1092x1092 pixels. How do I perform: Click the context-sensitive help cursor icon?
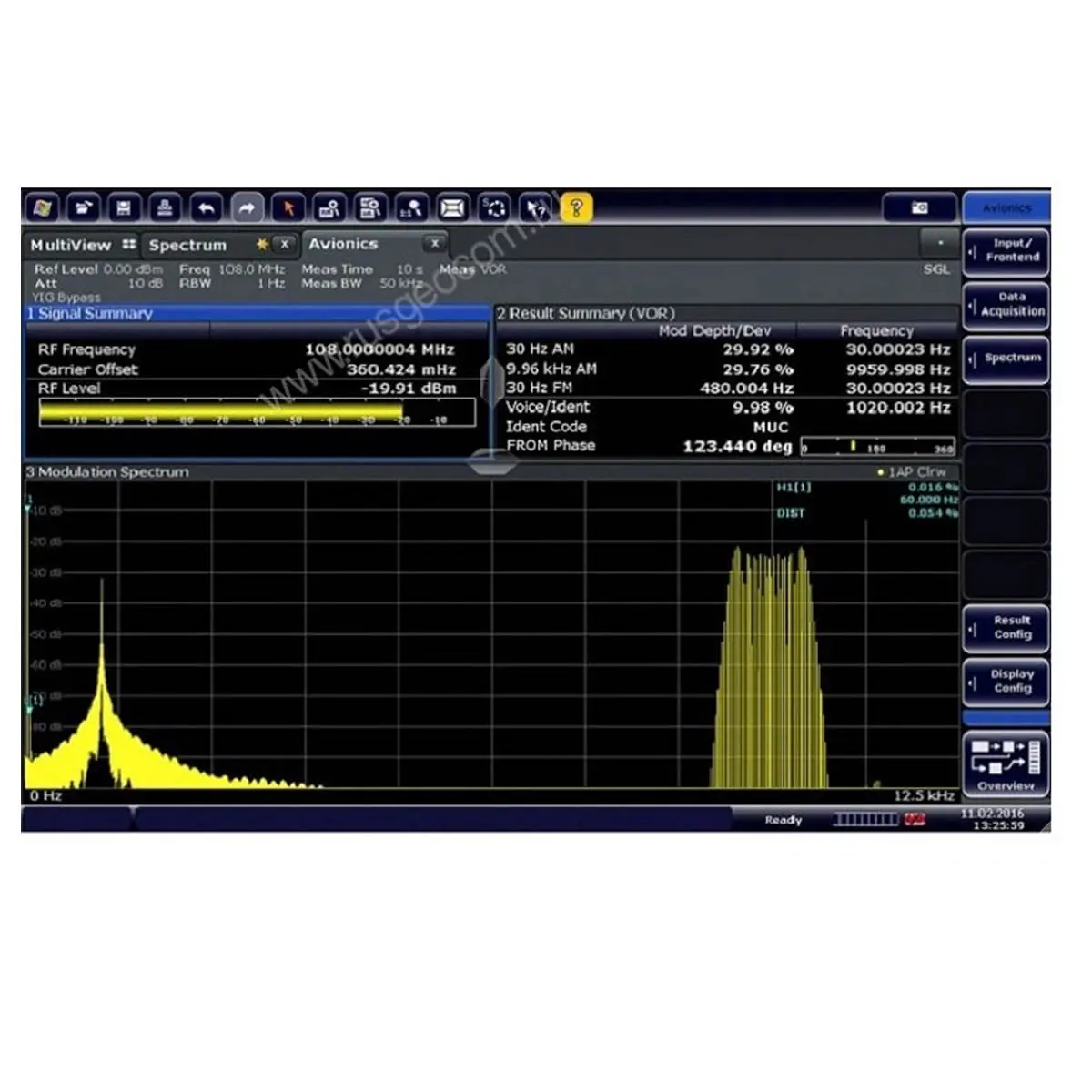[536, 208]
